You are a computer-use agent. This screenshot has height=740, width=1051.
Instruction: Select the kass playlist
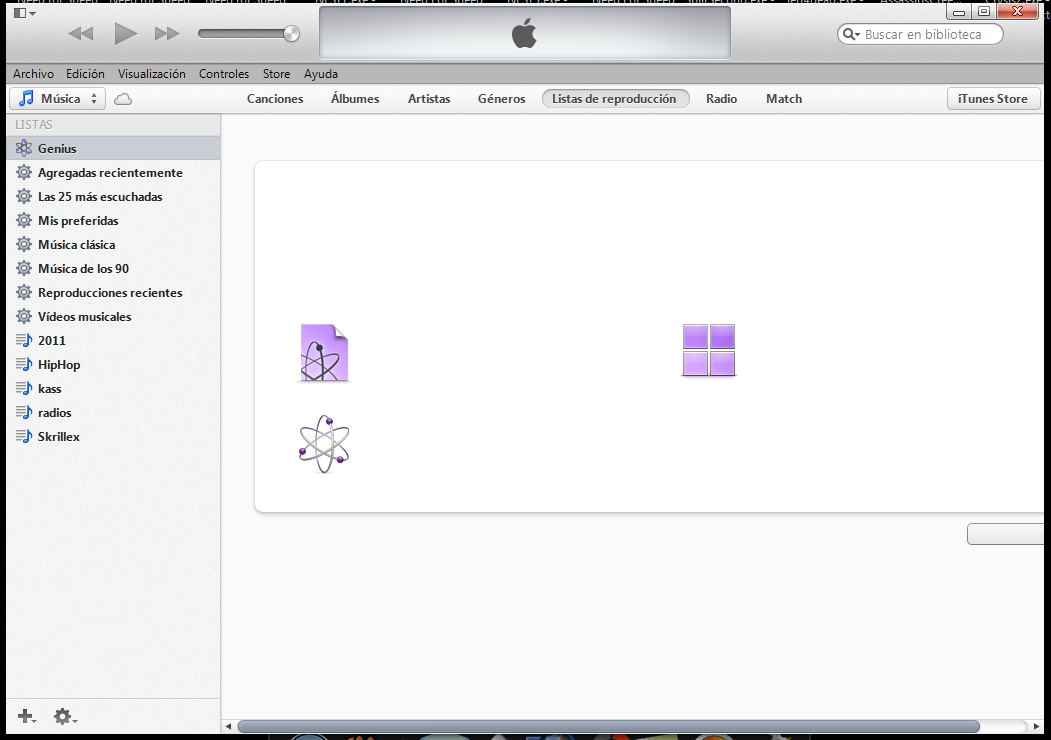(113, 389)
